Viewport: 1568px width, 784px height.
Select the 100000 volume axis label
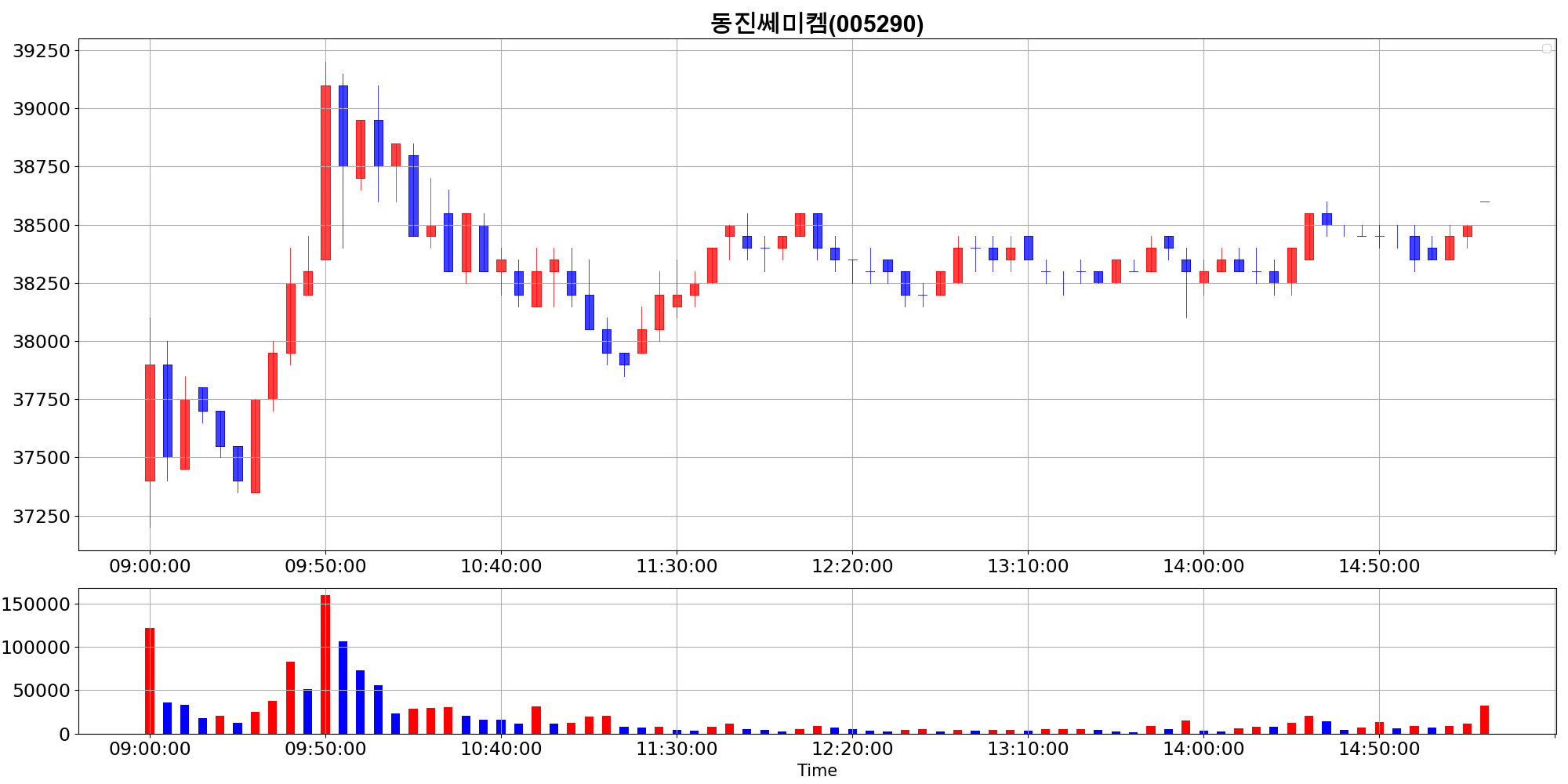(36, 648)
